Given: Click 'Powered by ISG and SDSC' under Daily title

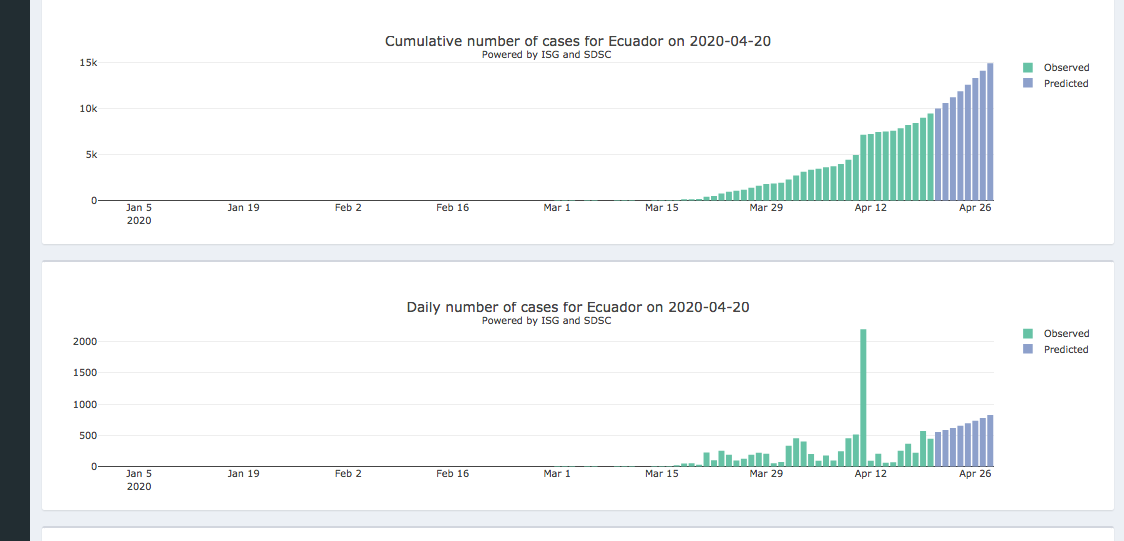Looking at the screenshot, I should [546, 321].
